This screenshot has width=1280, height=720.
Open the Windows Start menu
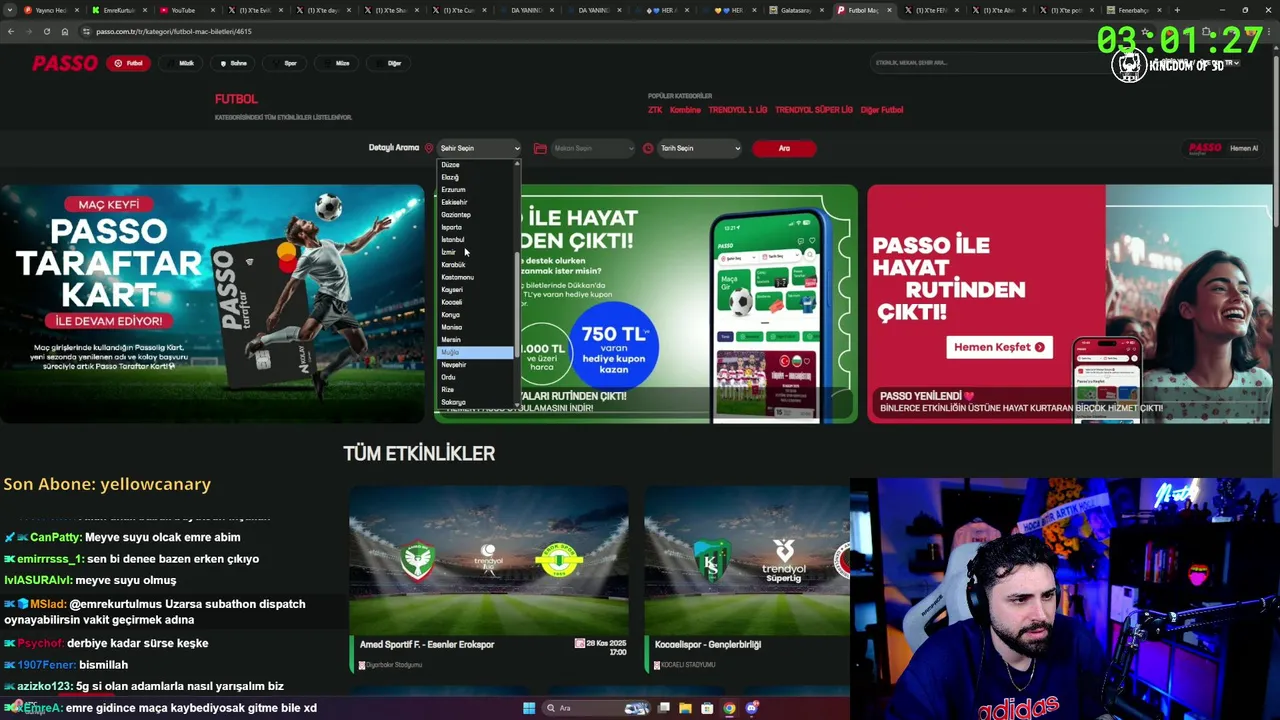528,708
